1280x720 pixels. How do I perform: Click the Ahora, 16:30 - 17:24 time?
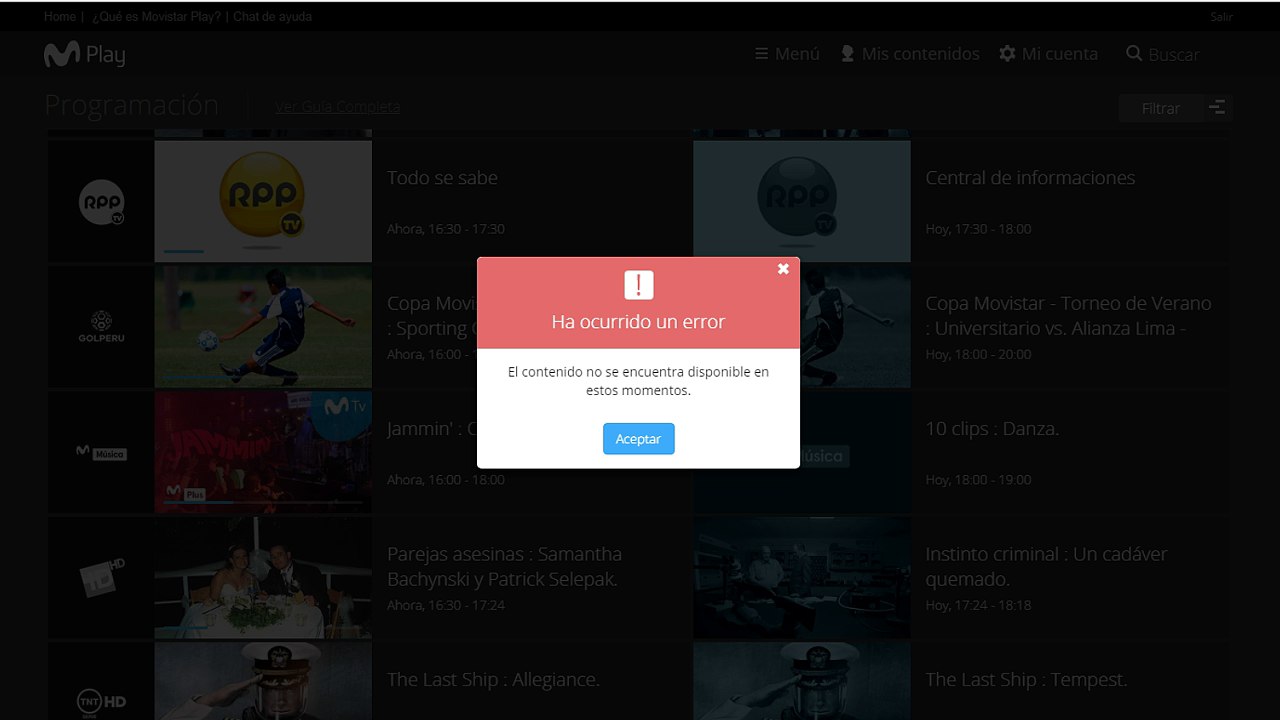pos(446,605)
